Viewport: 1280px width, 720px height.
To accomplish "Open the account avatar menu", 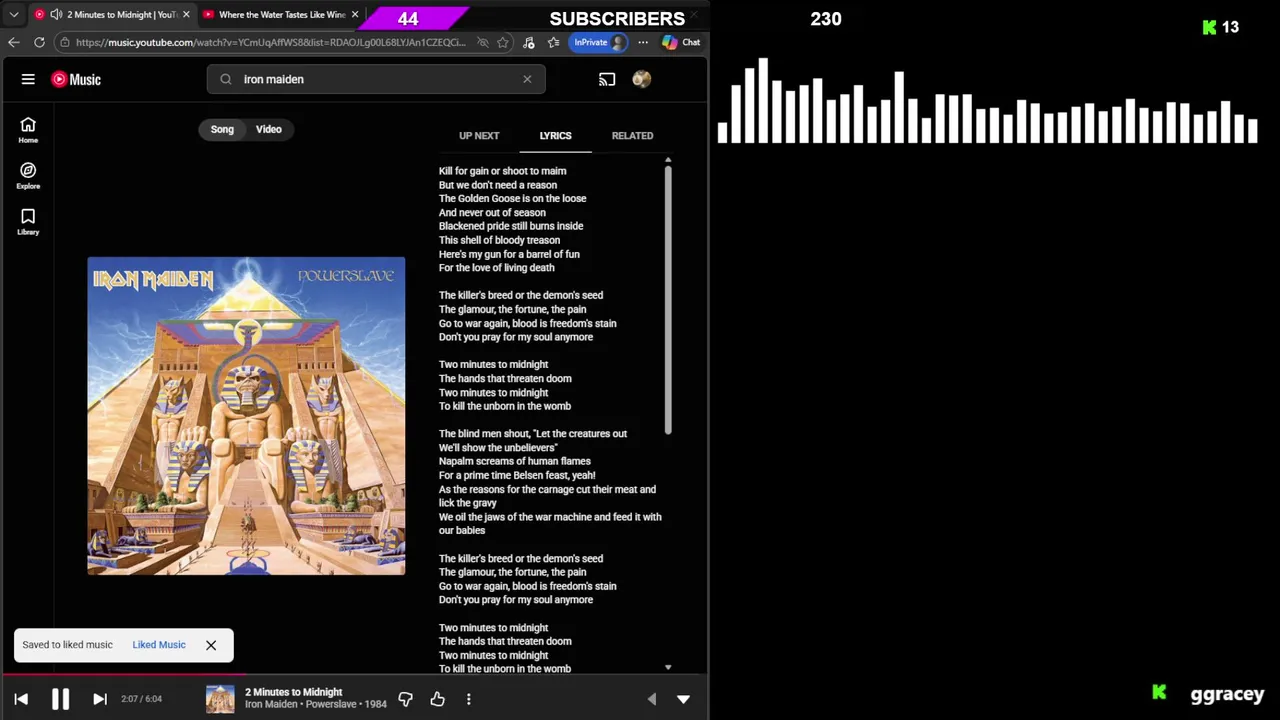I will coord(642,79).
